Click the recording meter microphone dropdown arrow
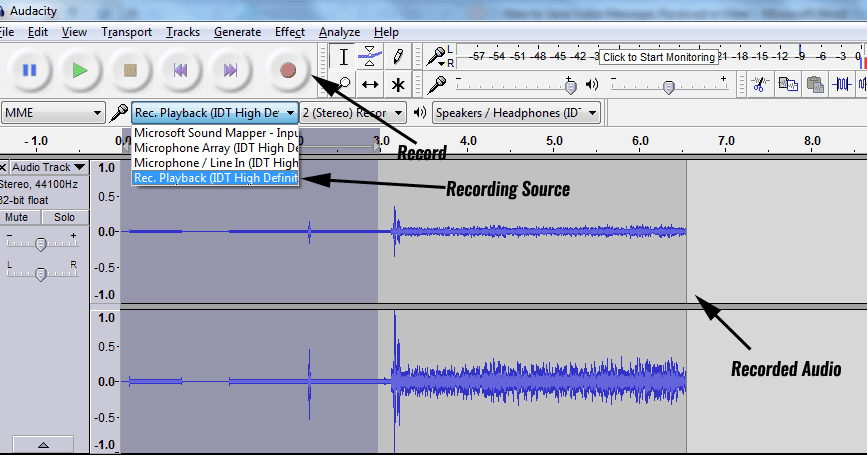This screenshot has width=867, height=455. point(441,64)
